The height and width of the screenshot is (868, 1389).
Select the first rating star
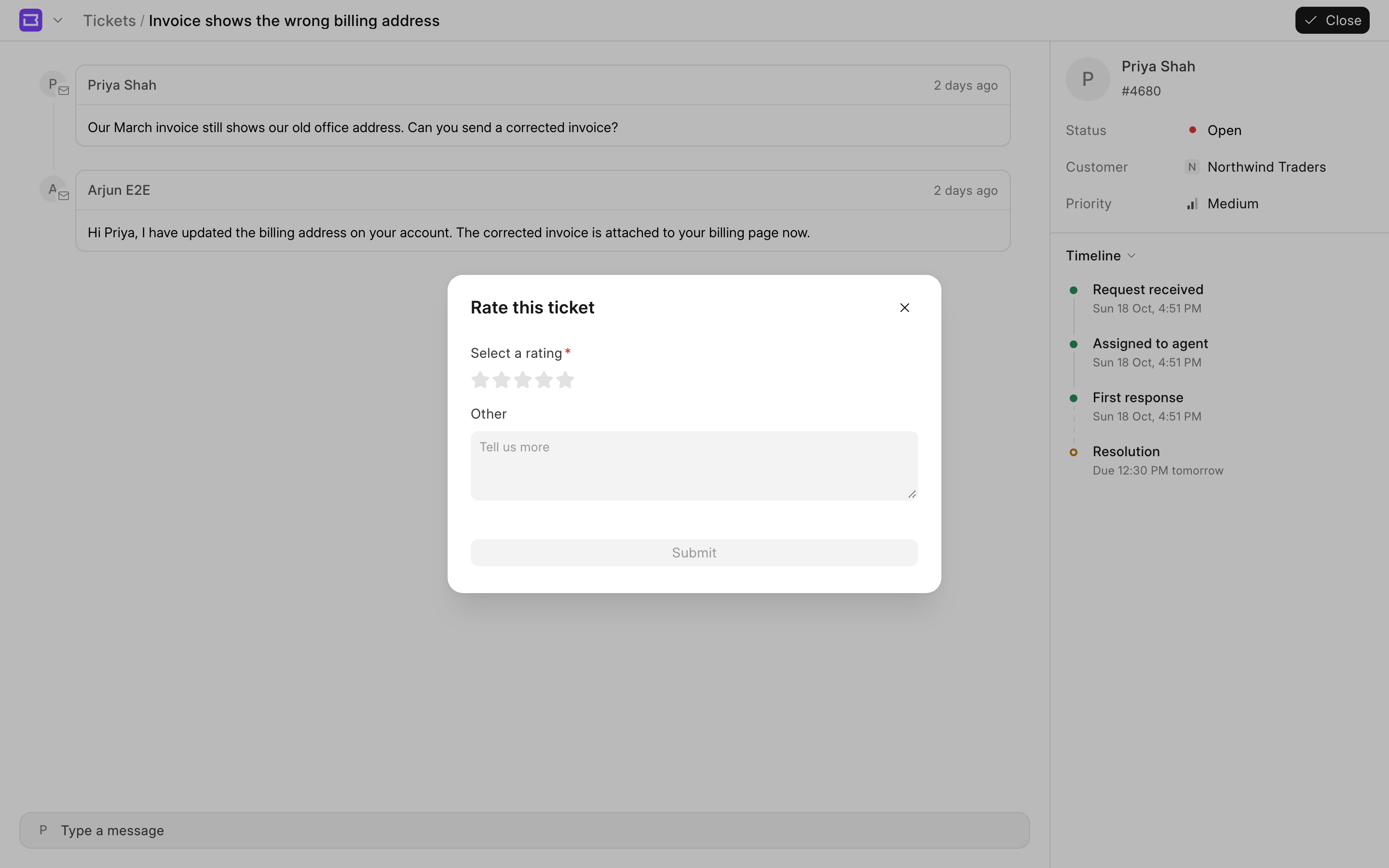click(x=480, y=380)
